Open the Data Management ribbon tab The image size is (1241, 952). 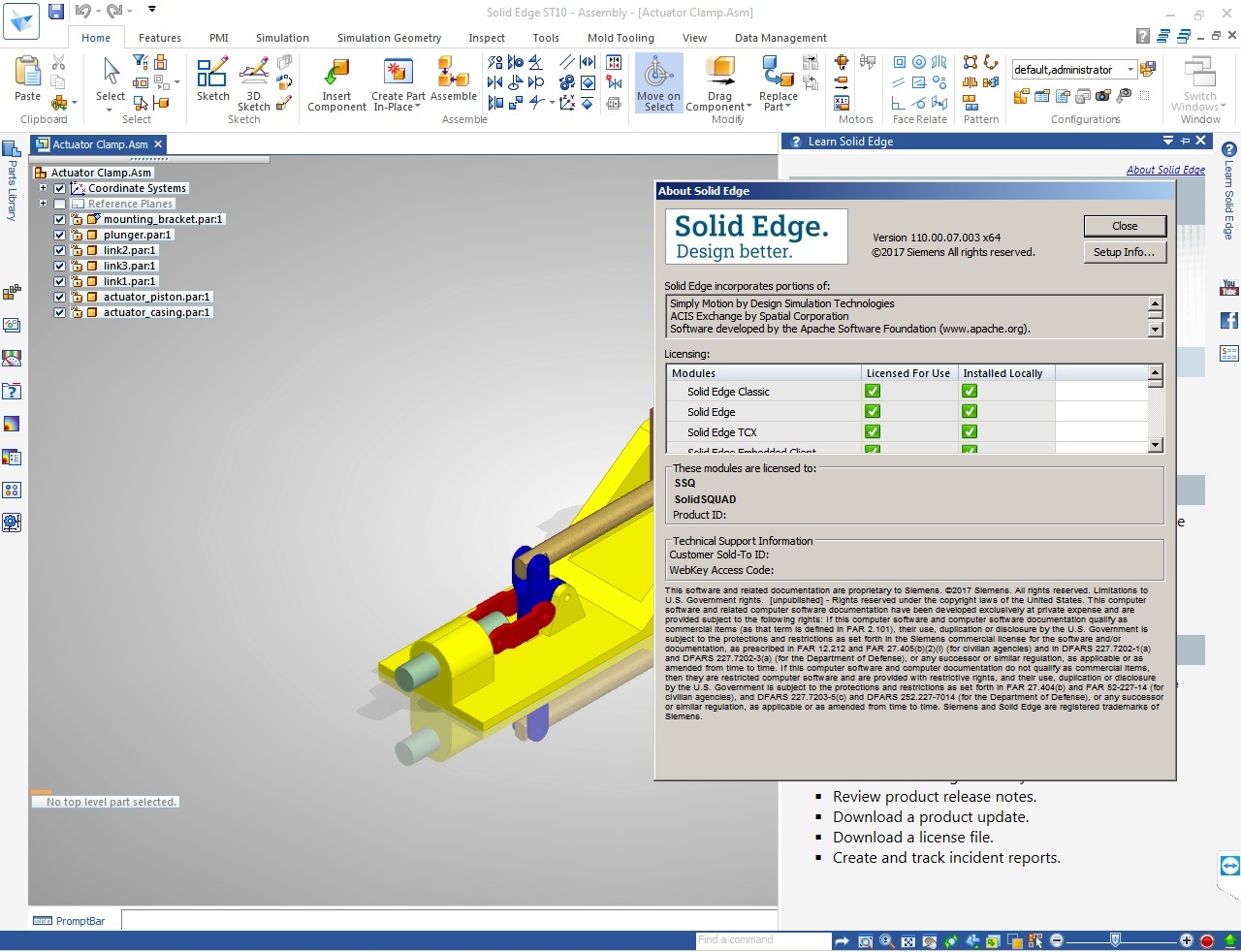click(x=780, y=38)
